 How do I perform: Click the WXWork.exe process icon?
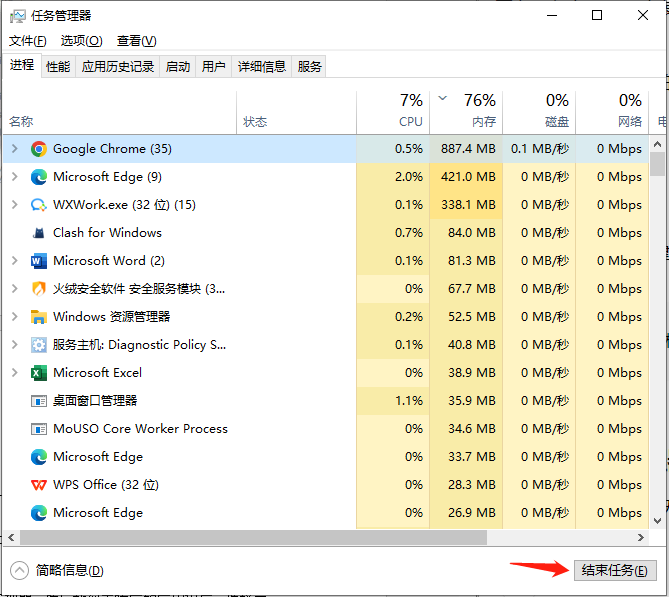click(x=39, y=205)
